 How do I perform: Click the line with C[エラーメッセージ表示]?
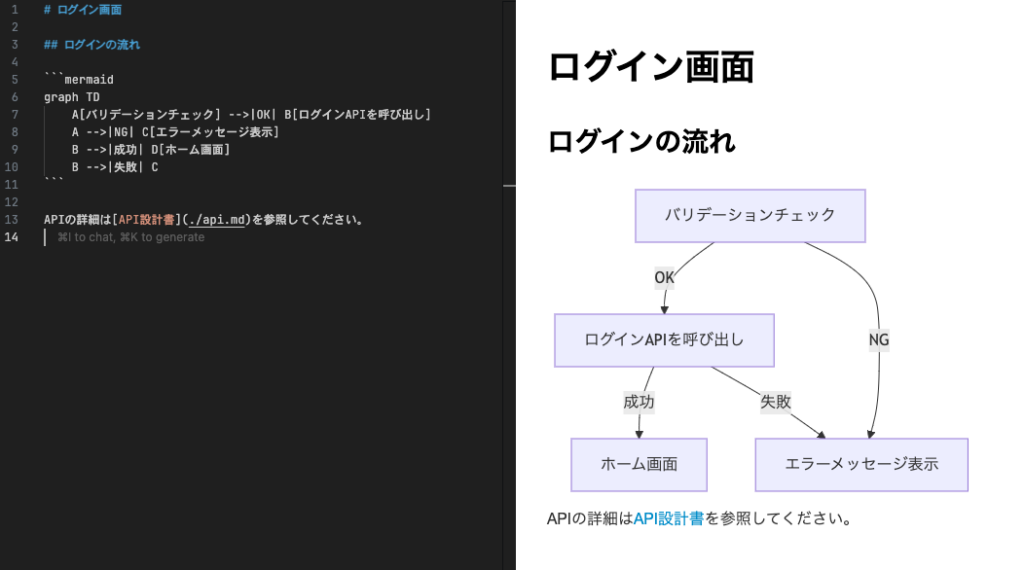click(176, 133)
